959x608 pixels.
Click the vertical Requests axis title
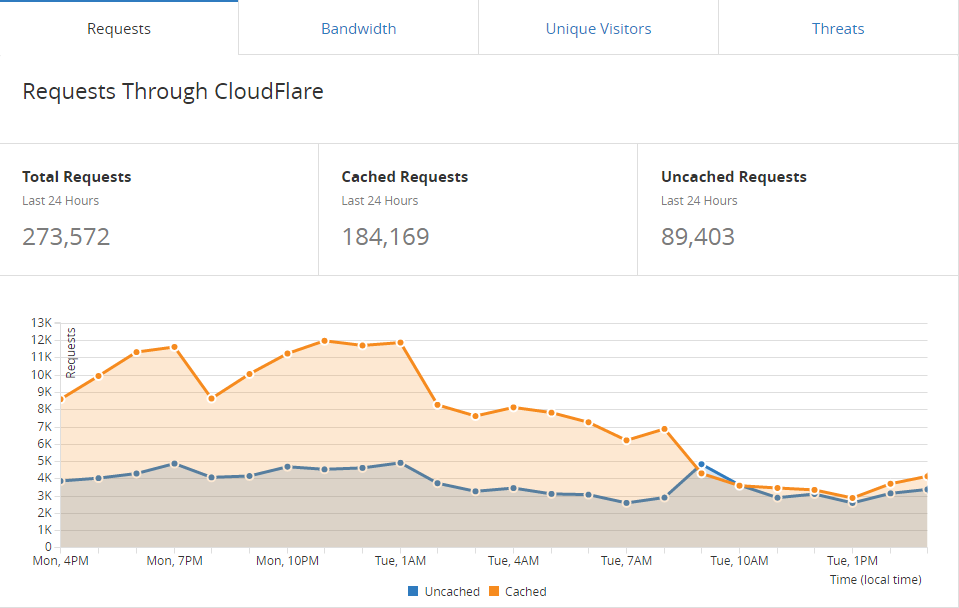71,353
